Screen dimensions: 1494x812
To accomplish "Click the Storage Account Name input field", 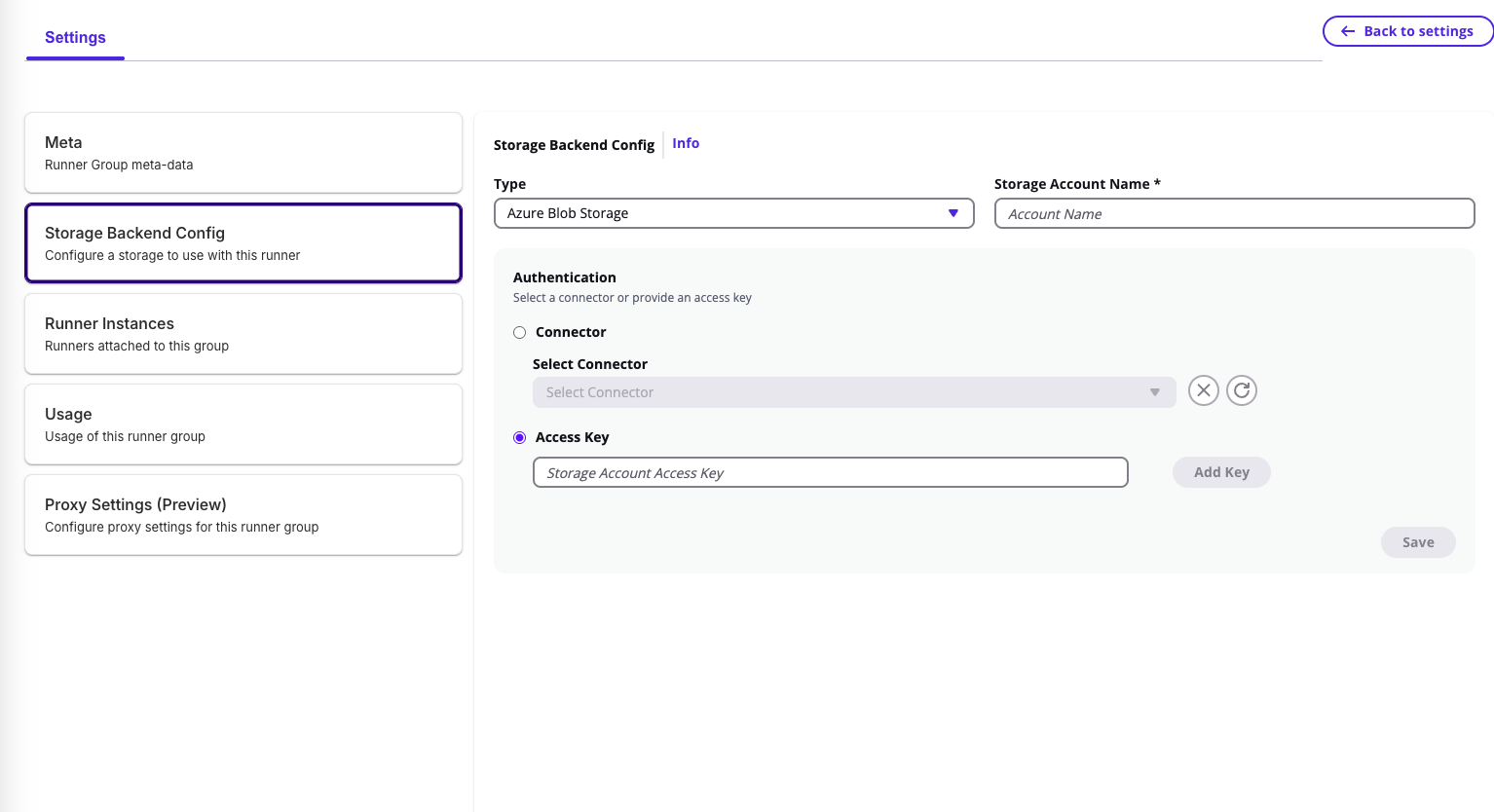I will coord(1234,213).
